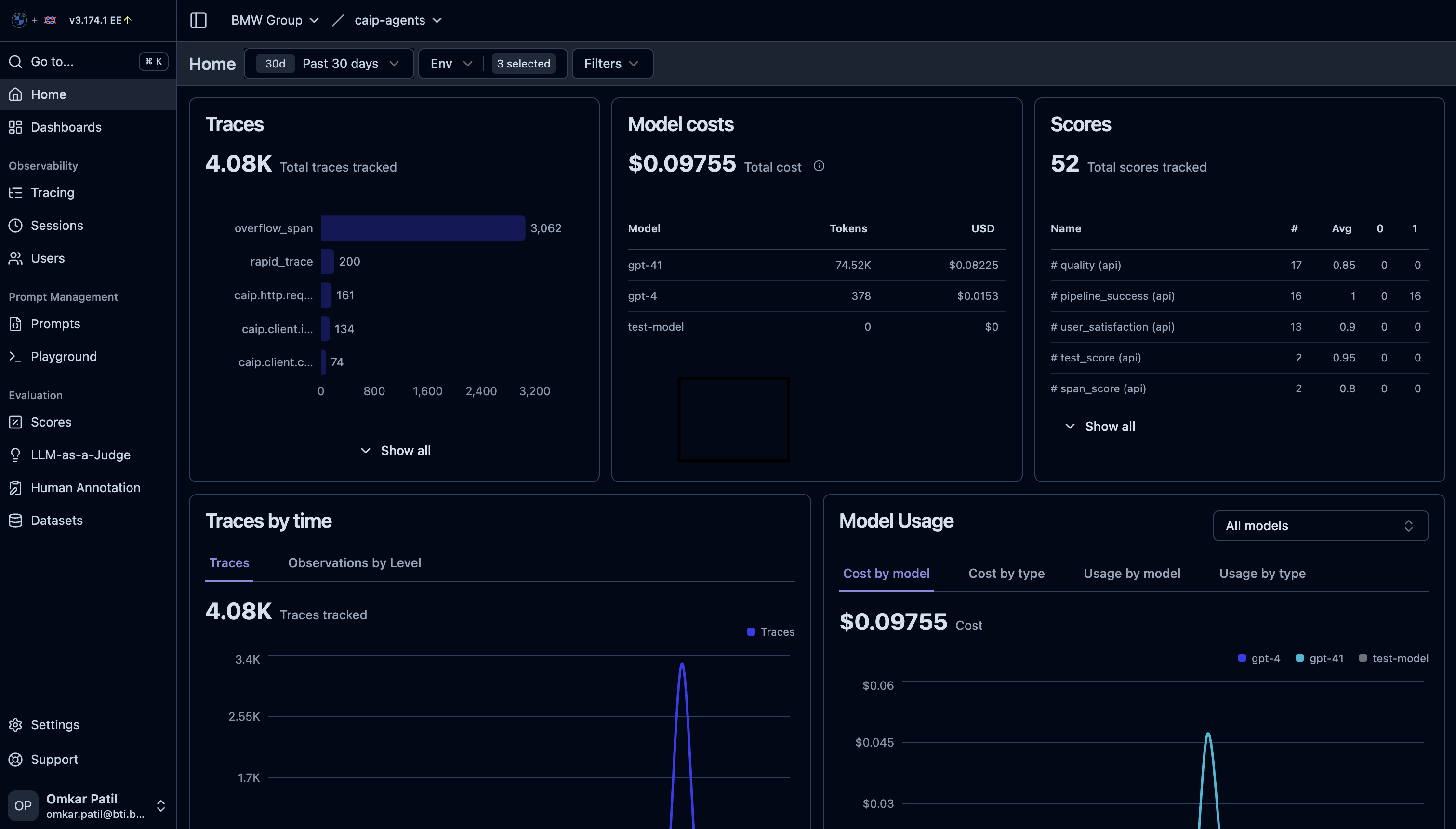Open the caip-agents project dropdown
The width and height of the screenshot is (1456, 829).
pos(398,21)
